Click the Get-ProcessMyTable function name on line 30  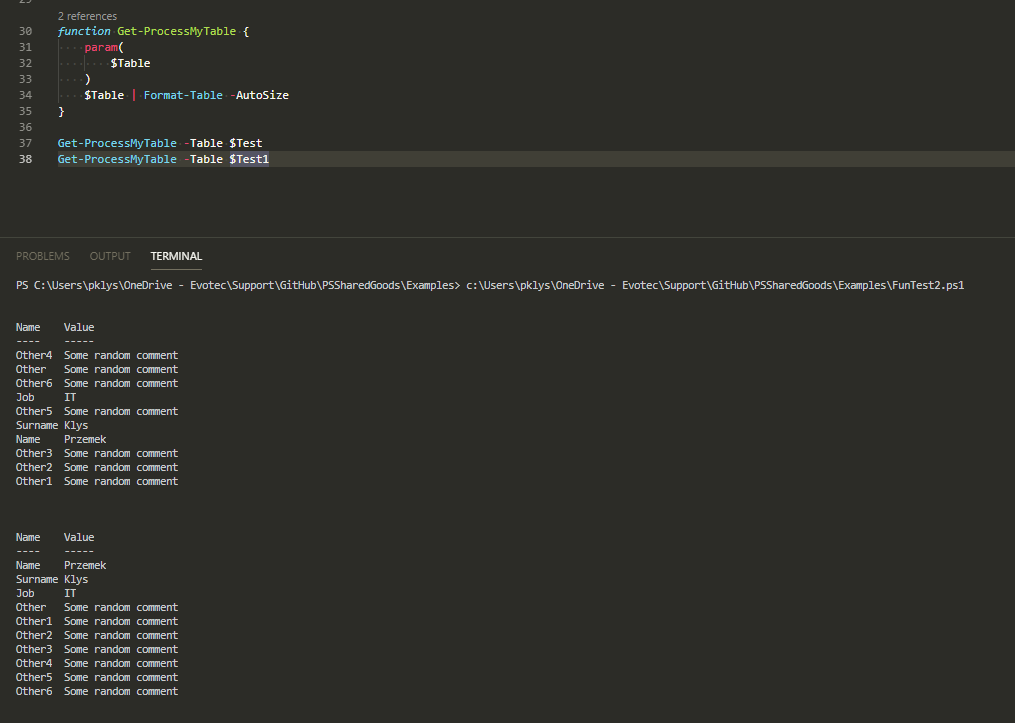(175, 31)
